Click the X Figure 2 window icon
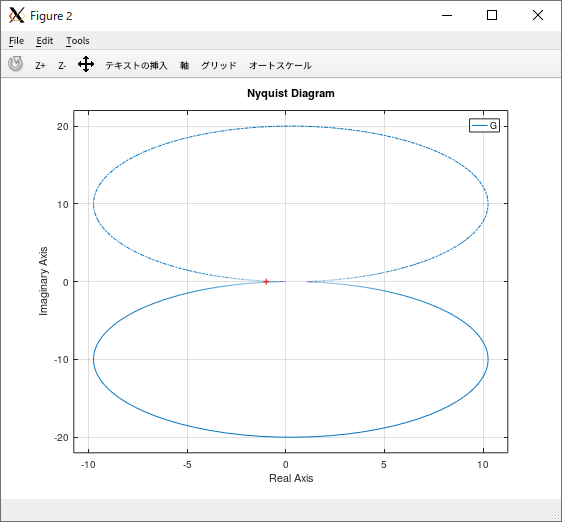The width and height of the screenshot is (562, 522). click(16, 15)
